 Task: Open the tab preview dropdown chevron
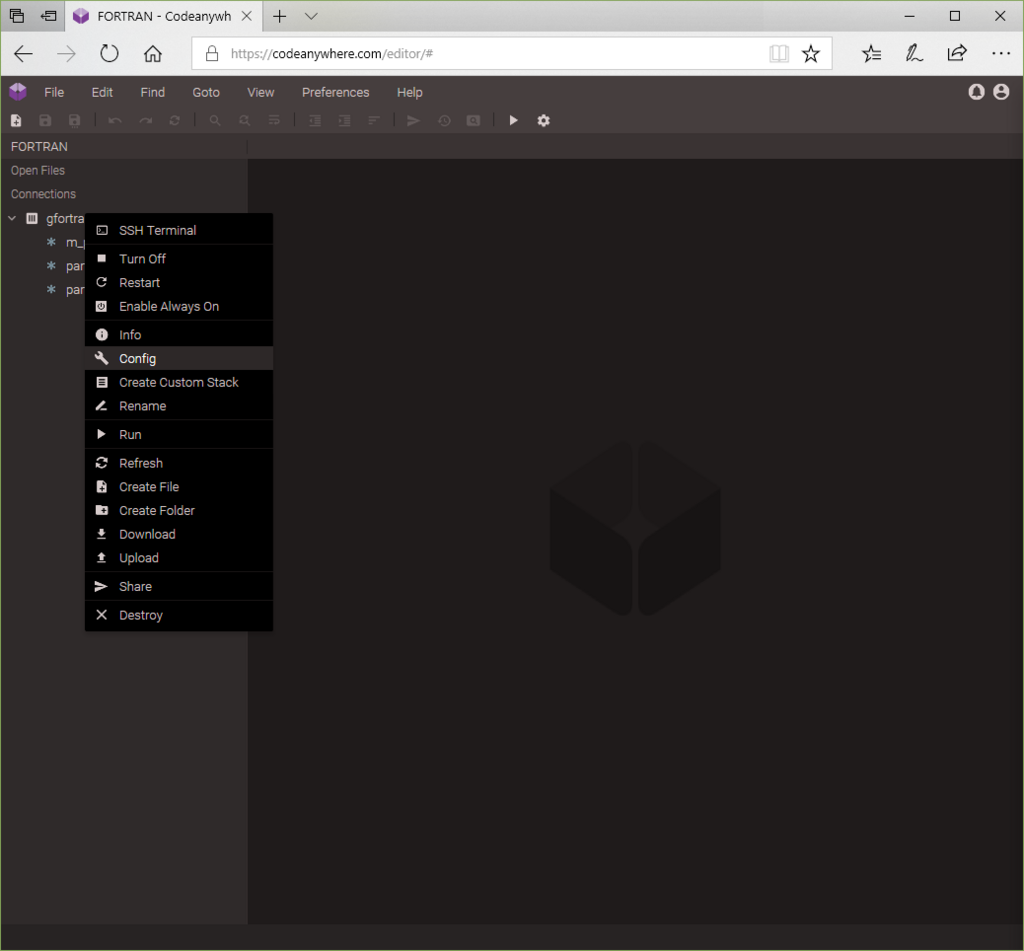312,16
